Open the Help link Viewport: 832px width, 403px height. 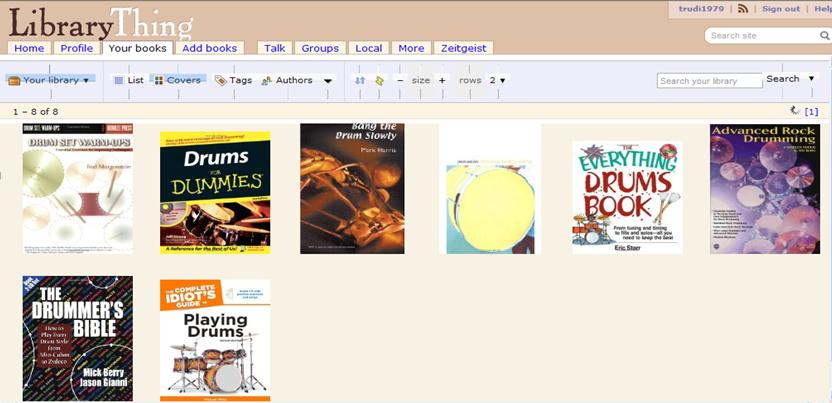pyautogui.click(x=822, y=8)
